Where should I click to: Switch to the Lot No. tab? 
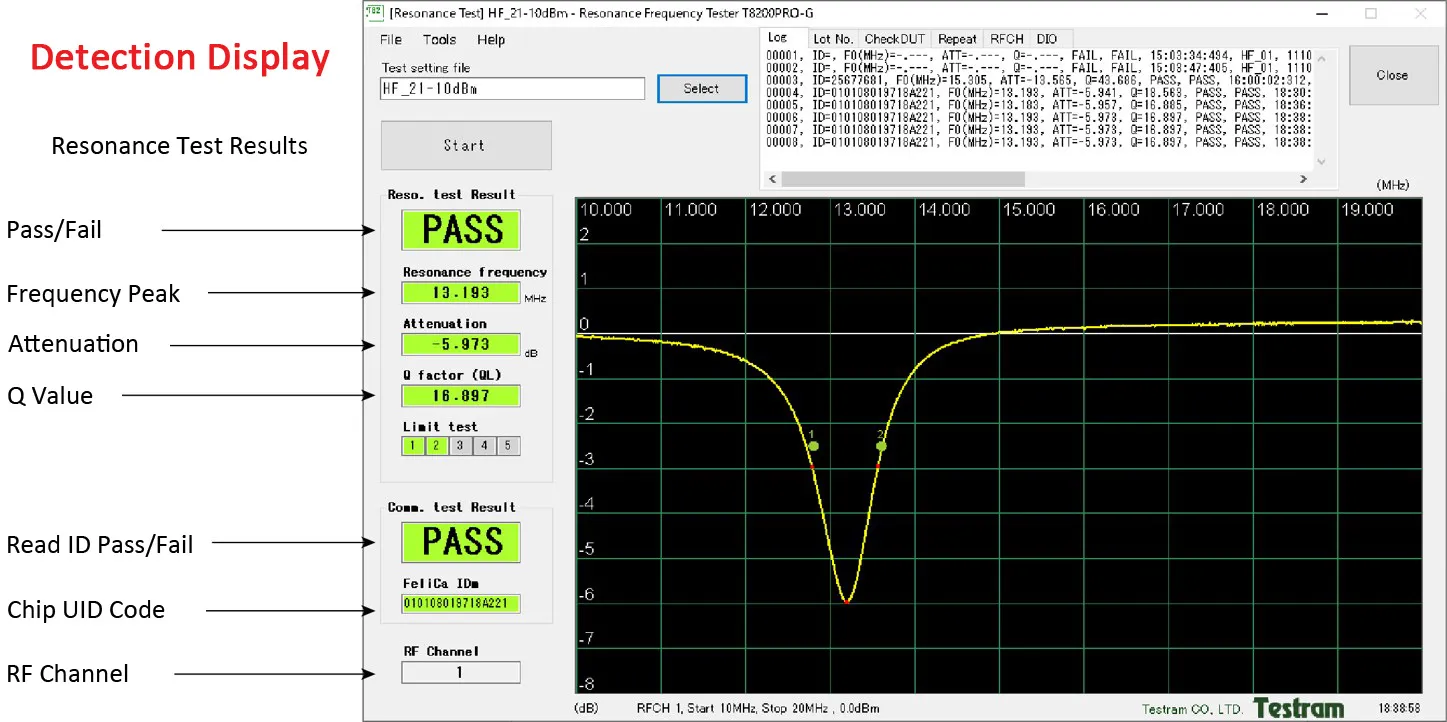833,39
